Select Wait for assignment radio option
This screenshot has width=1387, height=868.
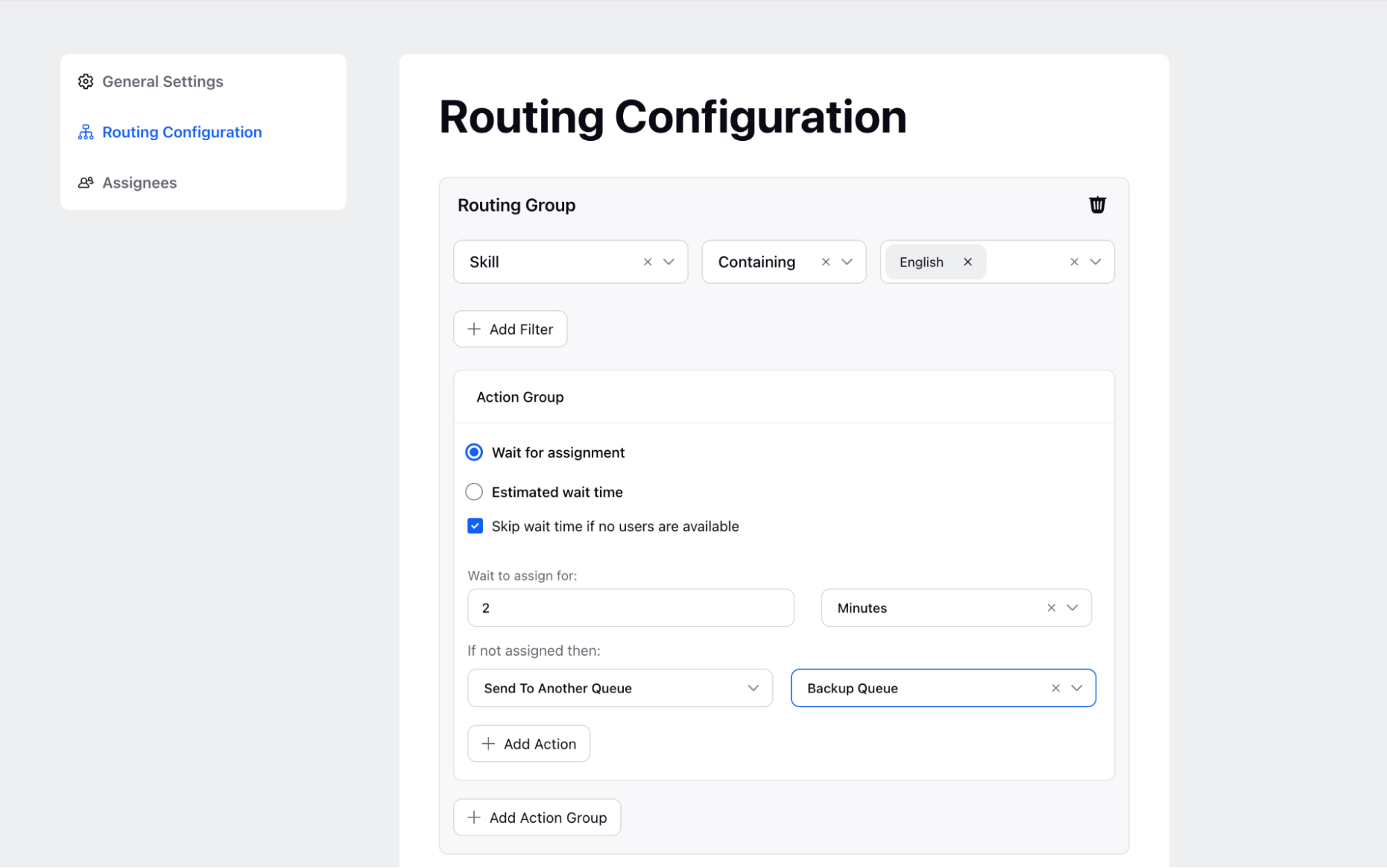474,452
